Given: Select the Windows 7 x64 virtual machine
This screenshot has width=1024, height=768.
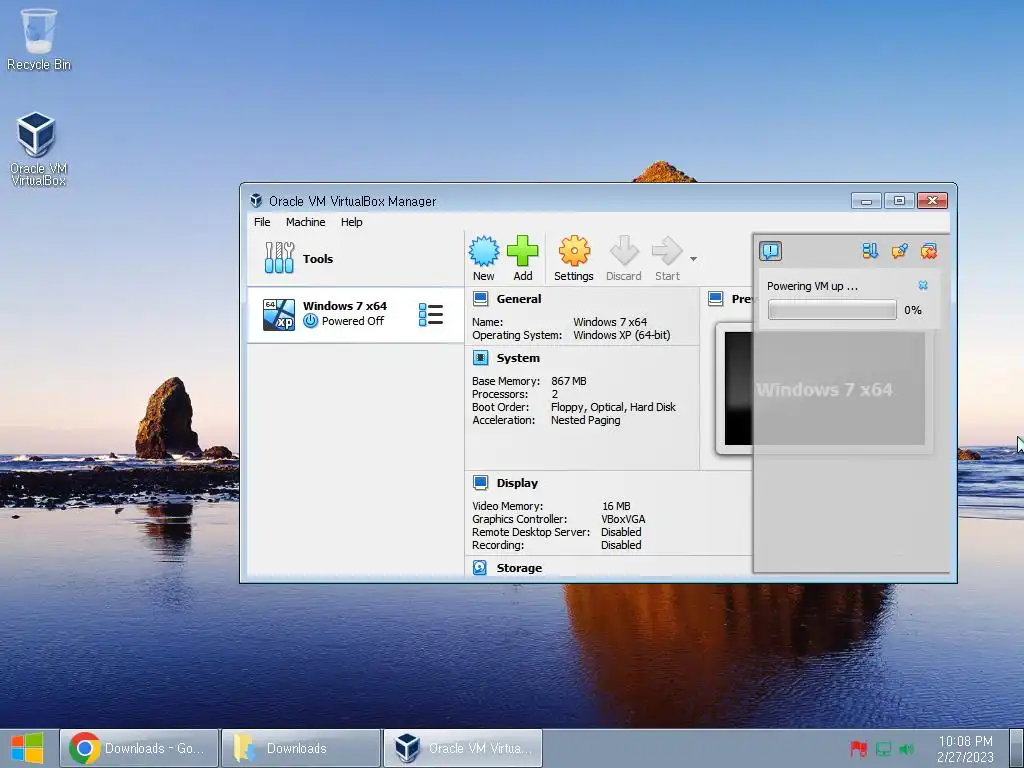Looking at the screenshot, I should [x=355, y=314].
